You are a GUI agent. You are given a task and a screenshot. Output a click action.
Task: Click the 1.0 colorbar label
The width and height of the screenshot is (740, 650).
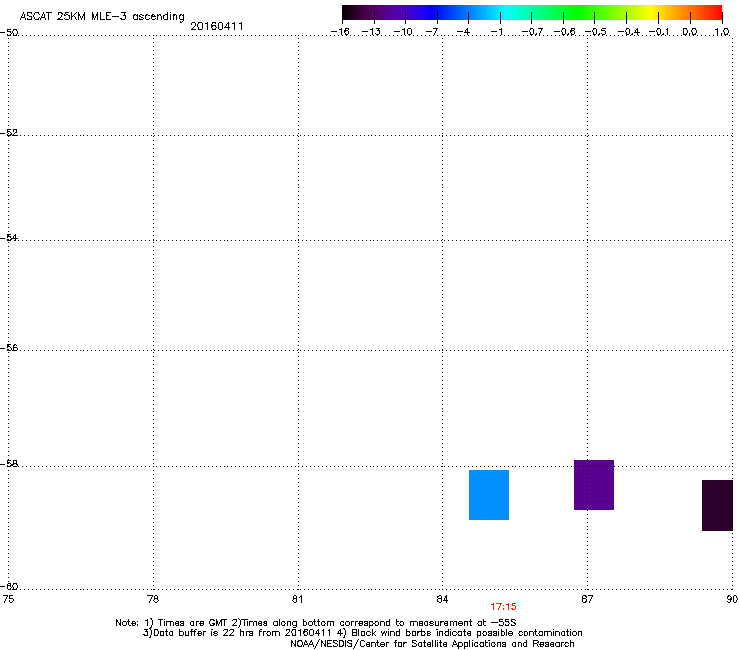[722, 32]
